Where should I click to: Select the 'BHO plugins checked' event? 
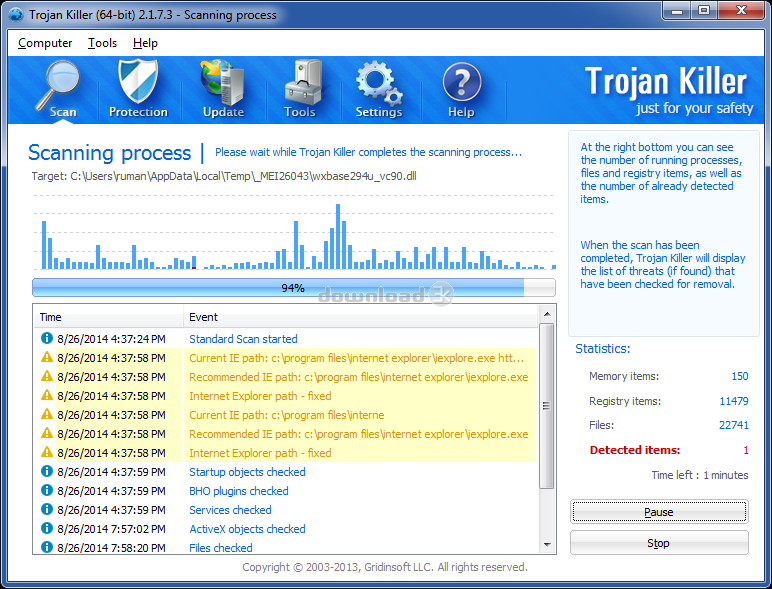(239, 491)
